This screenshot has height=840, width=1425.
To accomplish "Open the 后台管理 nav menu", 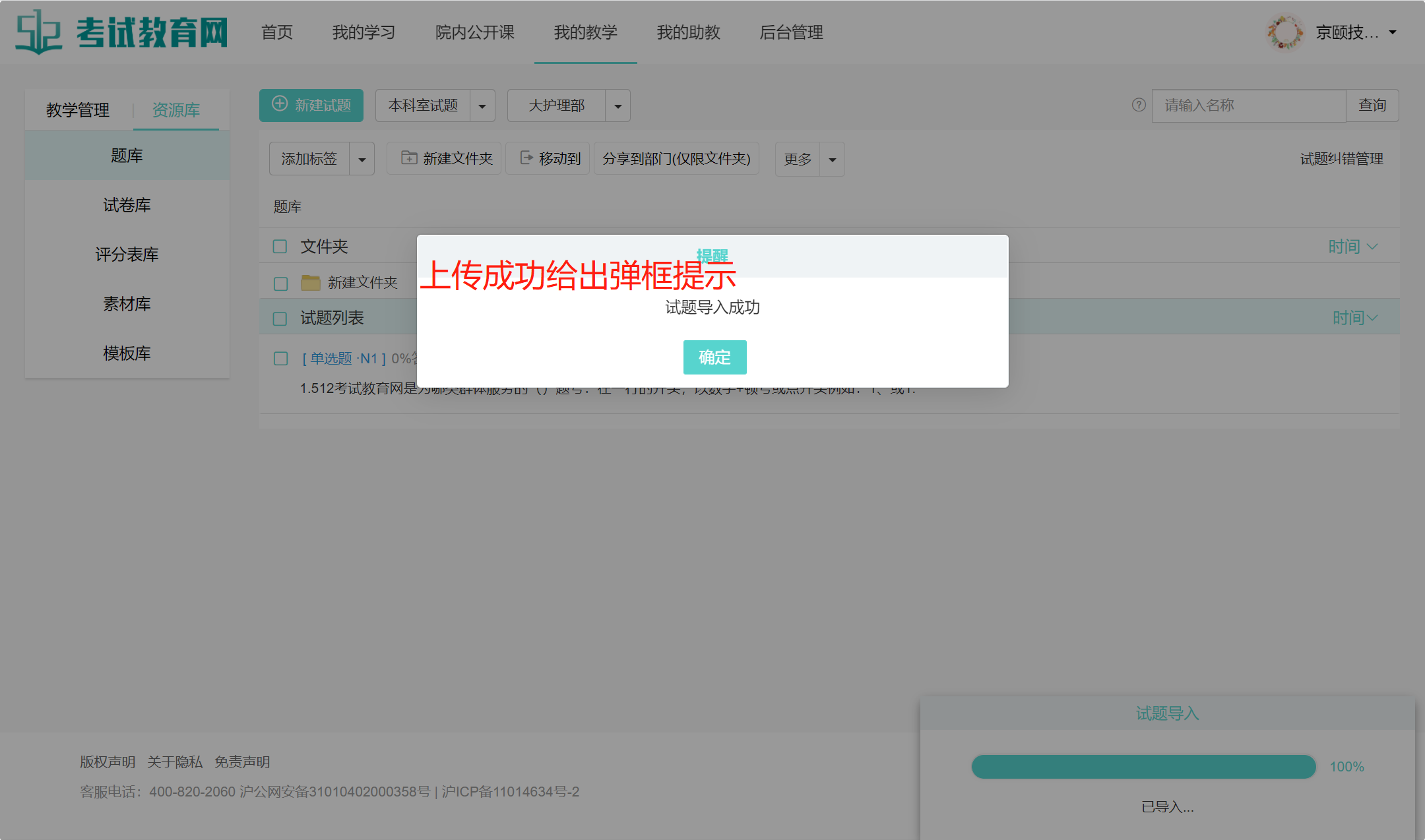I will 791,32.
